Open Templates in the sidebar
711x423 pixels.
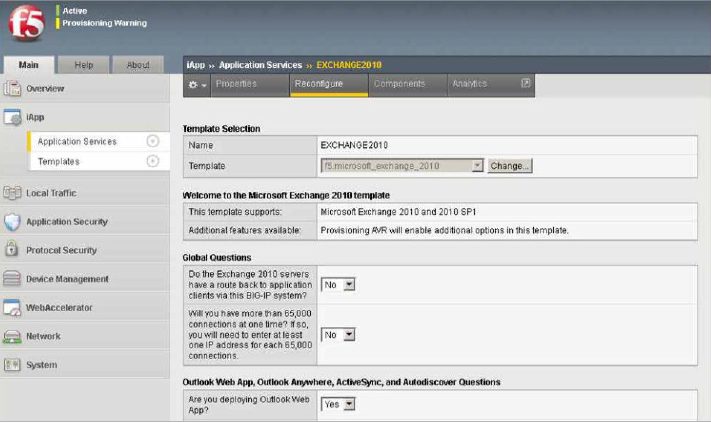[58, 161]
